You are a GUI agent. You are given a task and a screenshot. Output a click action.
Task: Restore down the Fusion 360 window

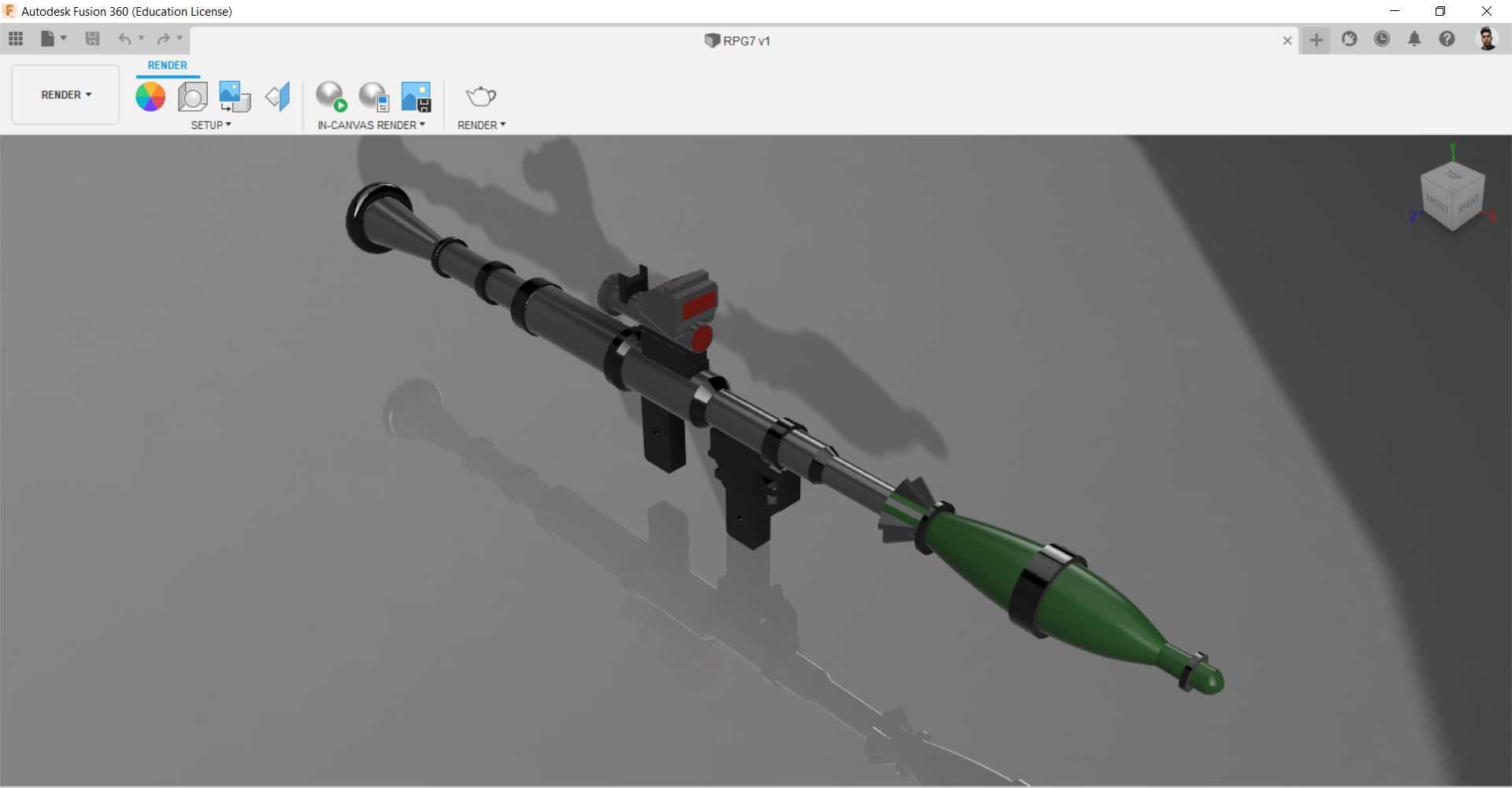point(1440,11)
